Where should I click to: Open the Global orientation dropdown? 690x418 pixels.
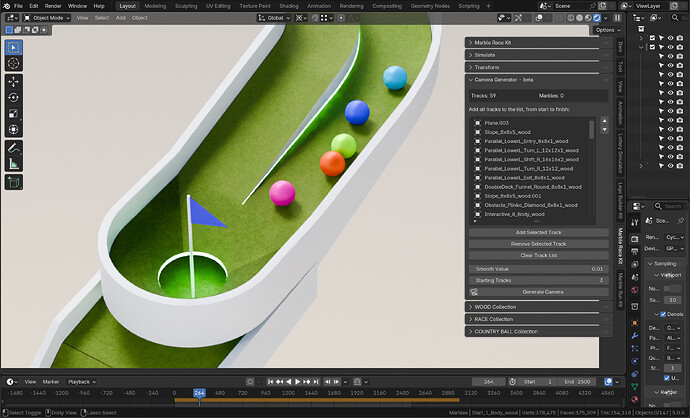click(x=274, y=18)
